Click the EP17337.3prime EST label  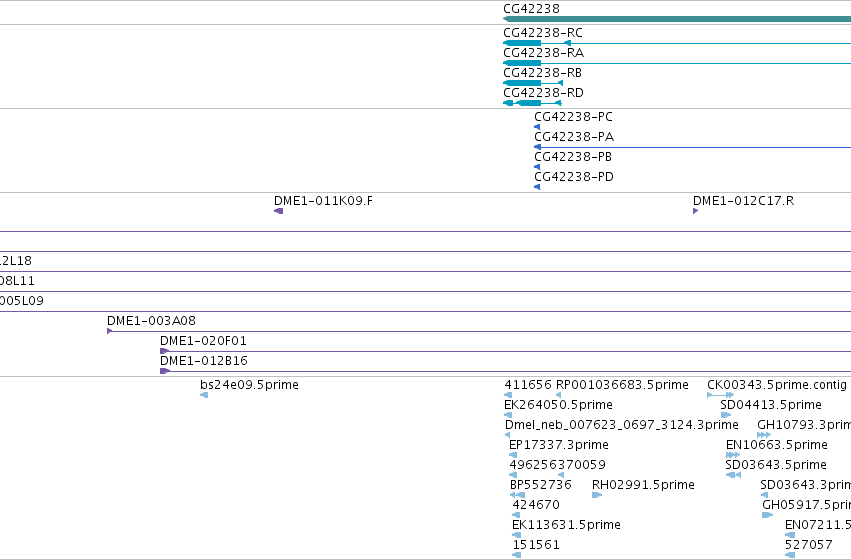pos(559,445)
